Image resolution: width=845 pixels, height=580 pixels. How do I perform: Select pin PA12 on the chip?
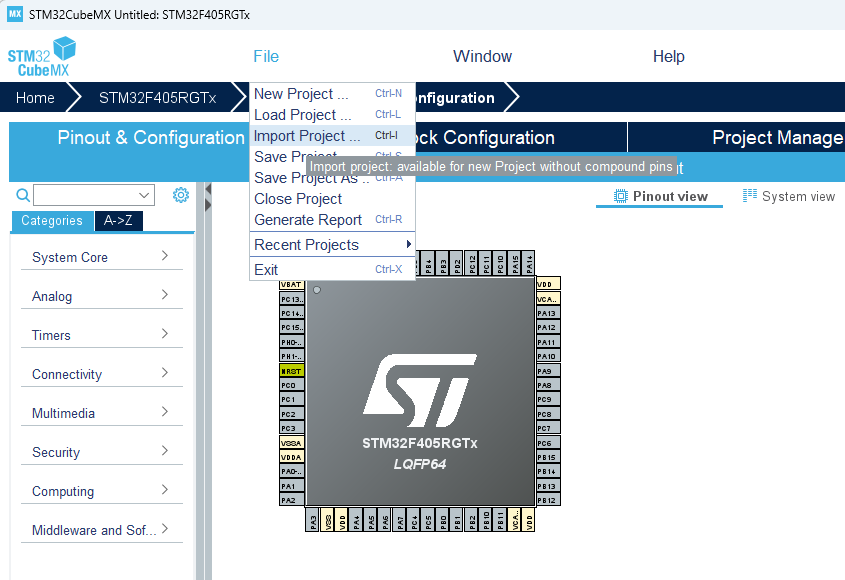pos(548,328)
